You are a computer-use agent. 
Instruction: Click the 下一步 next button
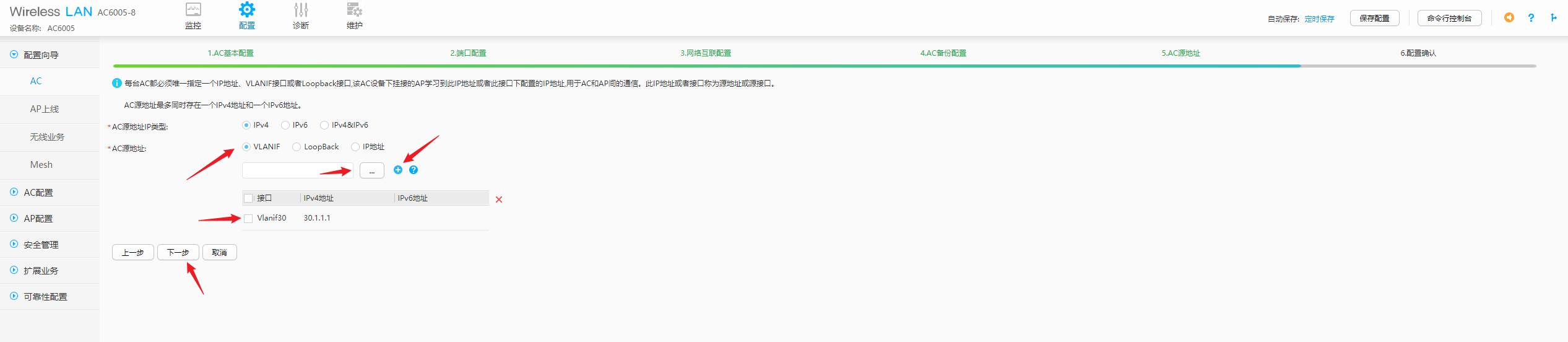click(x=178, y=253)
